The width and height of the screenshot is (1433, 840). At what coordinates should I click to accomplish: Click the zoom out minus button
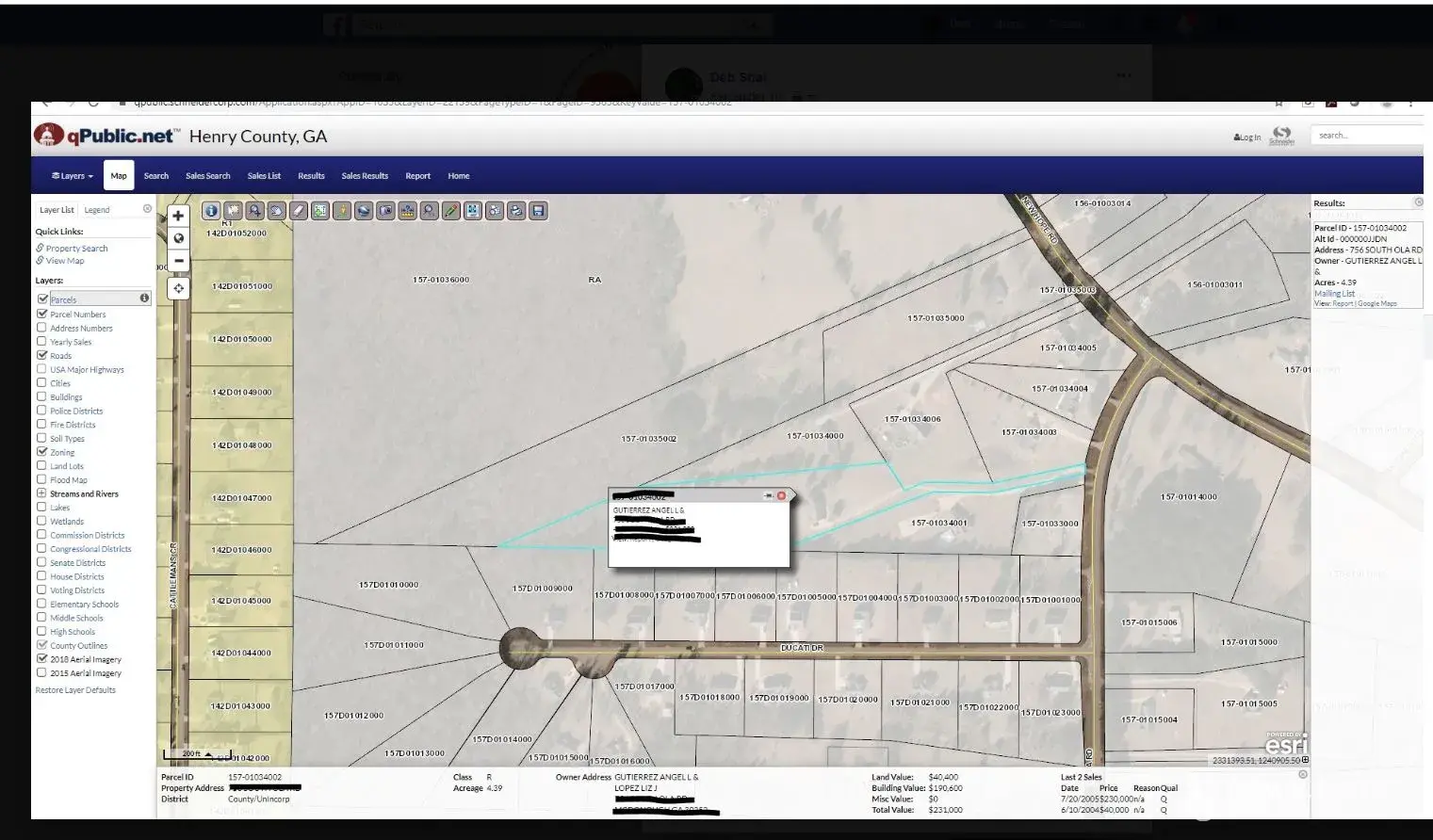click(x=178, y=261)
